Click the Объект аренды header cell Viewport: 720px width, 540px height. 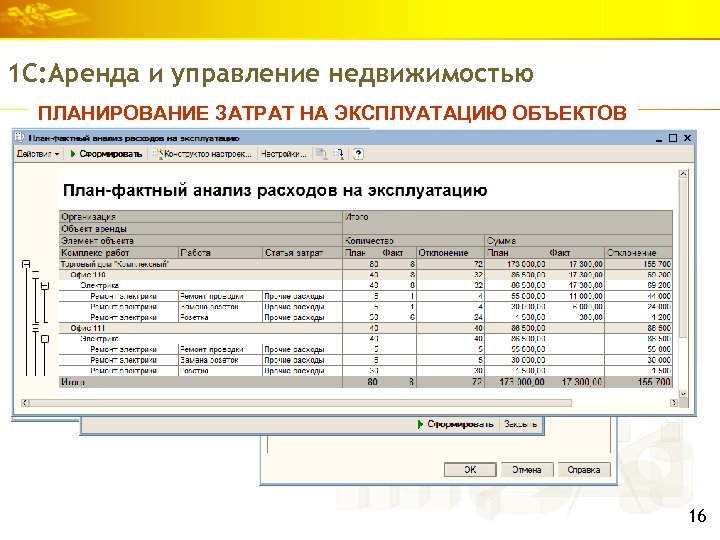[201, 229]
